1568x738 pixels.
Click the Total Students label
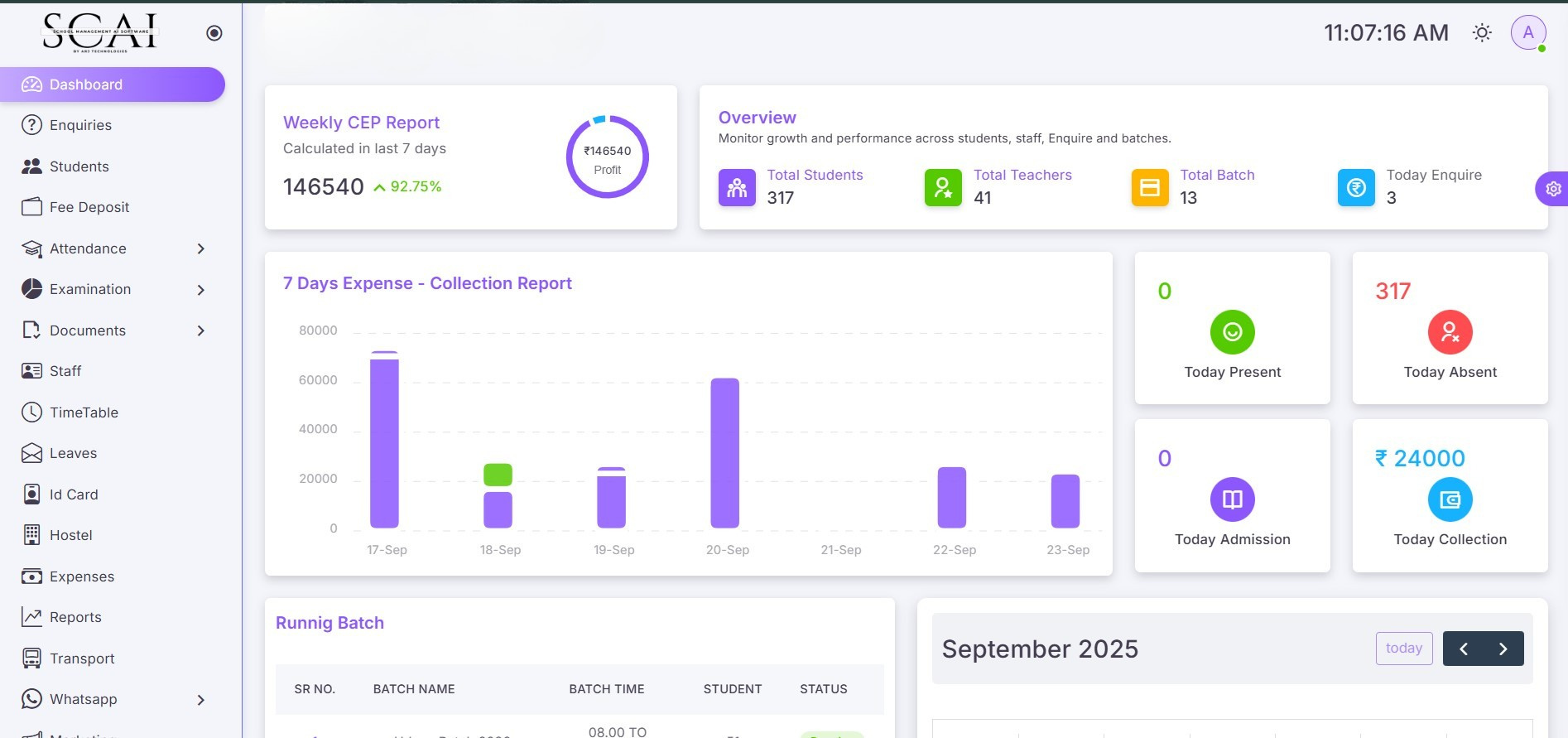point(815,175)
